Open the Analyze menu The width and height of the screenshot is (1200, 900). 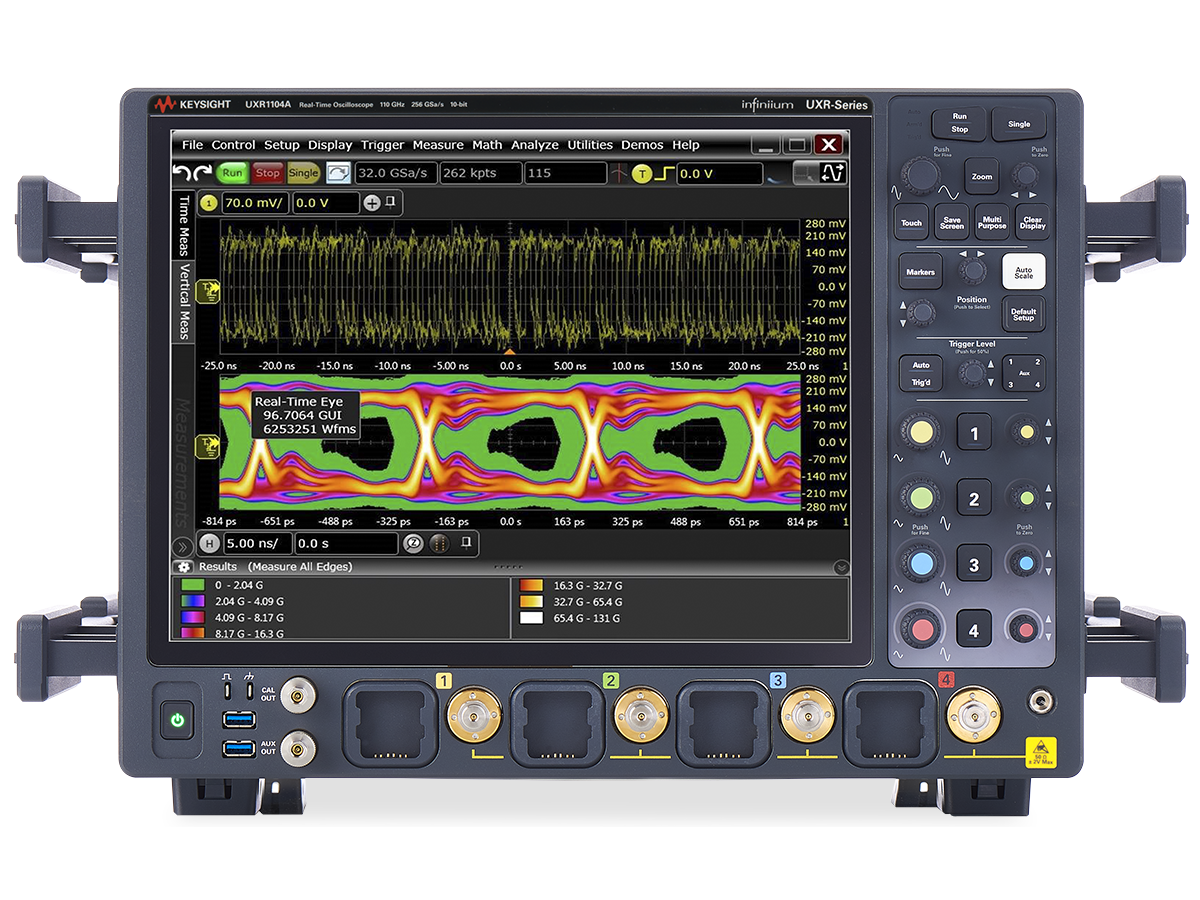tap(535, 144)
